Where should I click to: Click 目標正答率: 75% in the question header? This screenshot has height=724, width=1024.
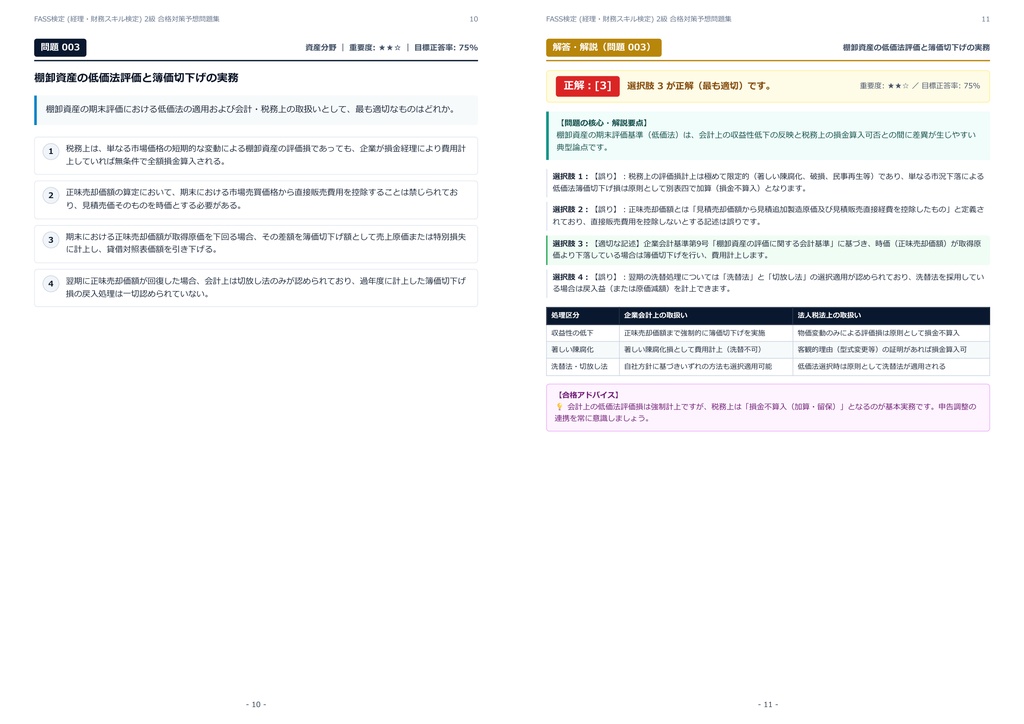[446, 48]
